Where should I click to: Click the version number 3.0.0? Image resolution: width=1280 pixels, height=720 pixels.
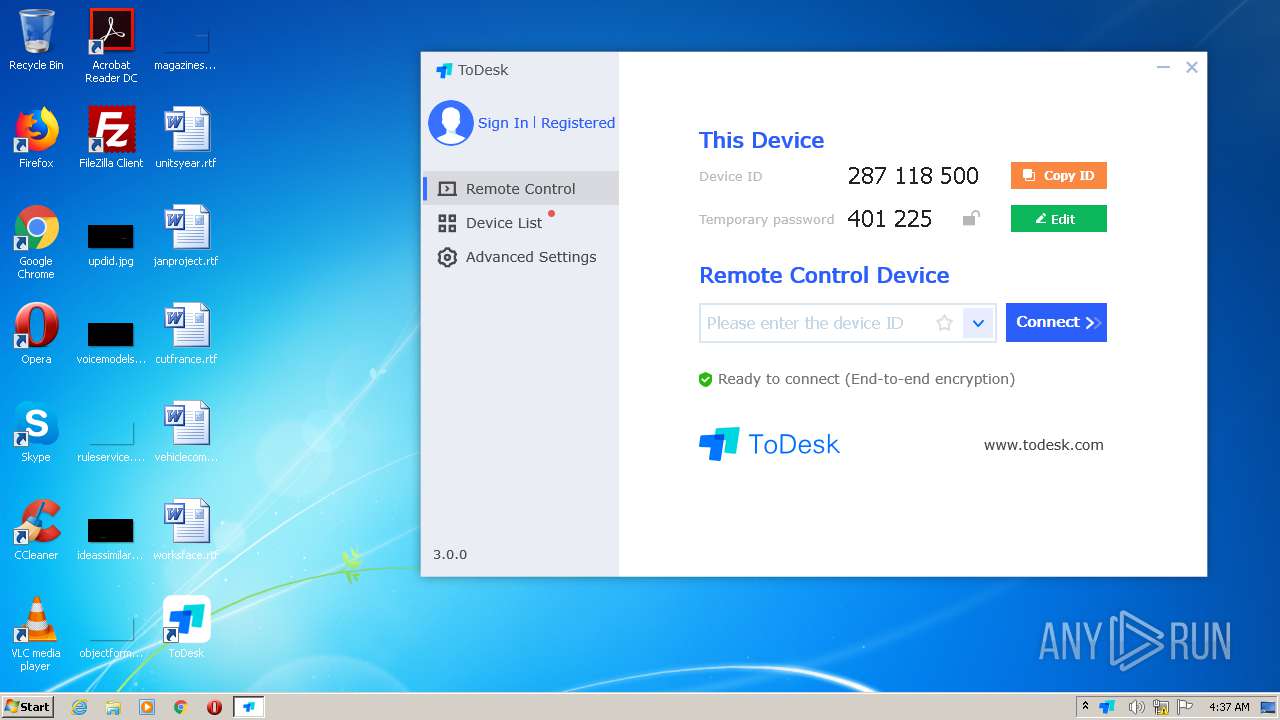click(x=450, y=554)
